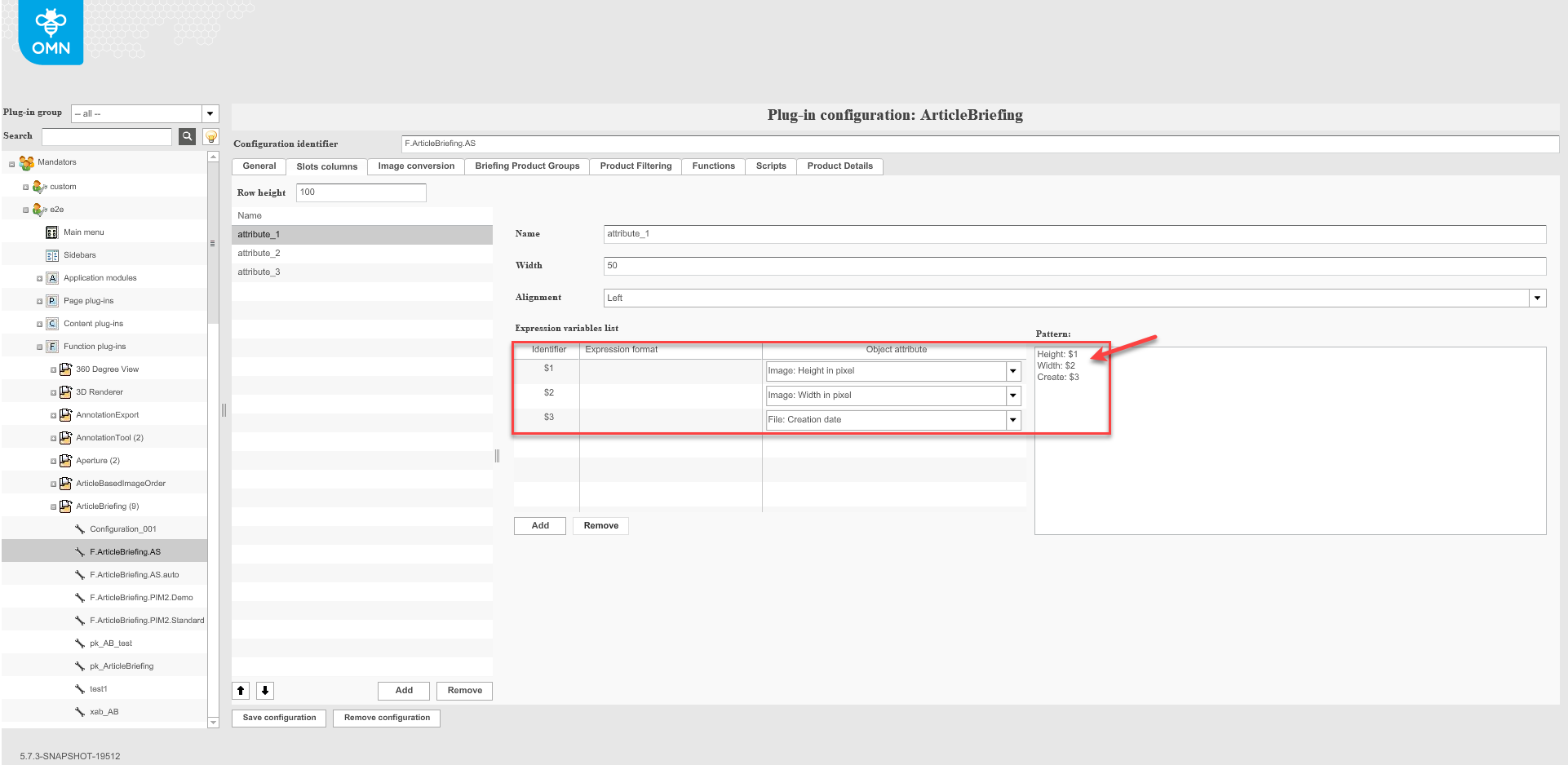Expand the Page plug-ins node
Screen dimensions: 1568x765
[39, 301]
